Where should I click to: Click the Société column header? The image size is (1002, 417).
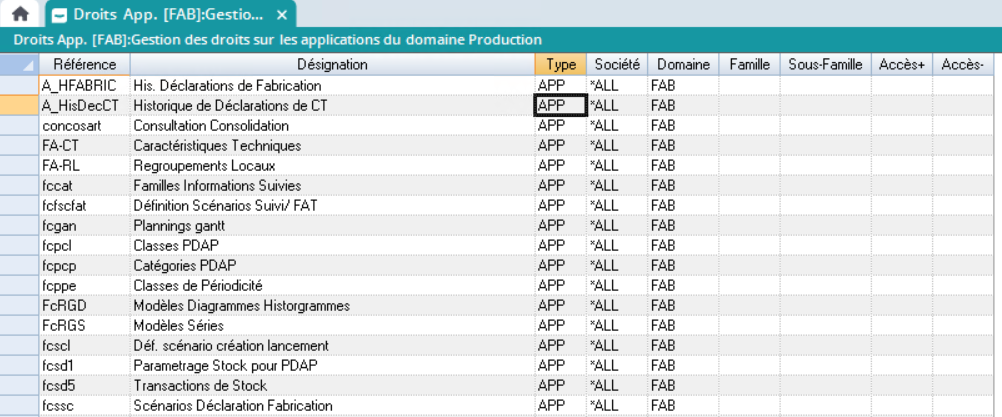(616, 65)
